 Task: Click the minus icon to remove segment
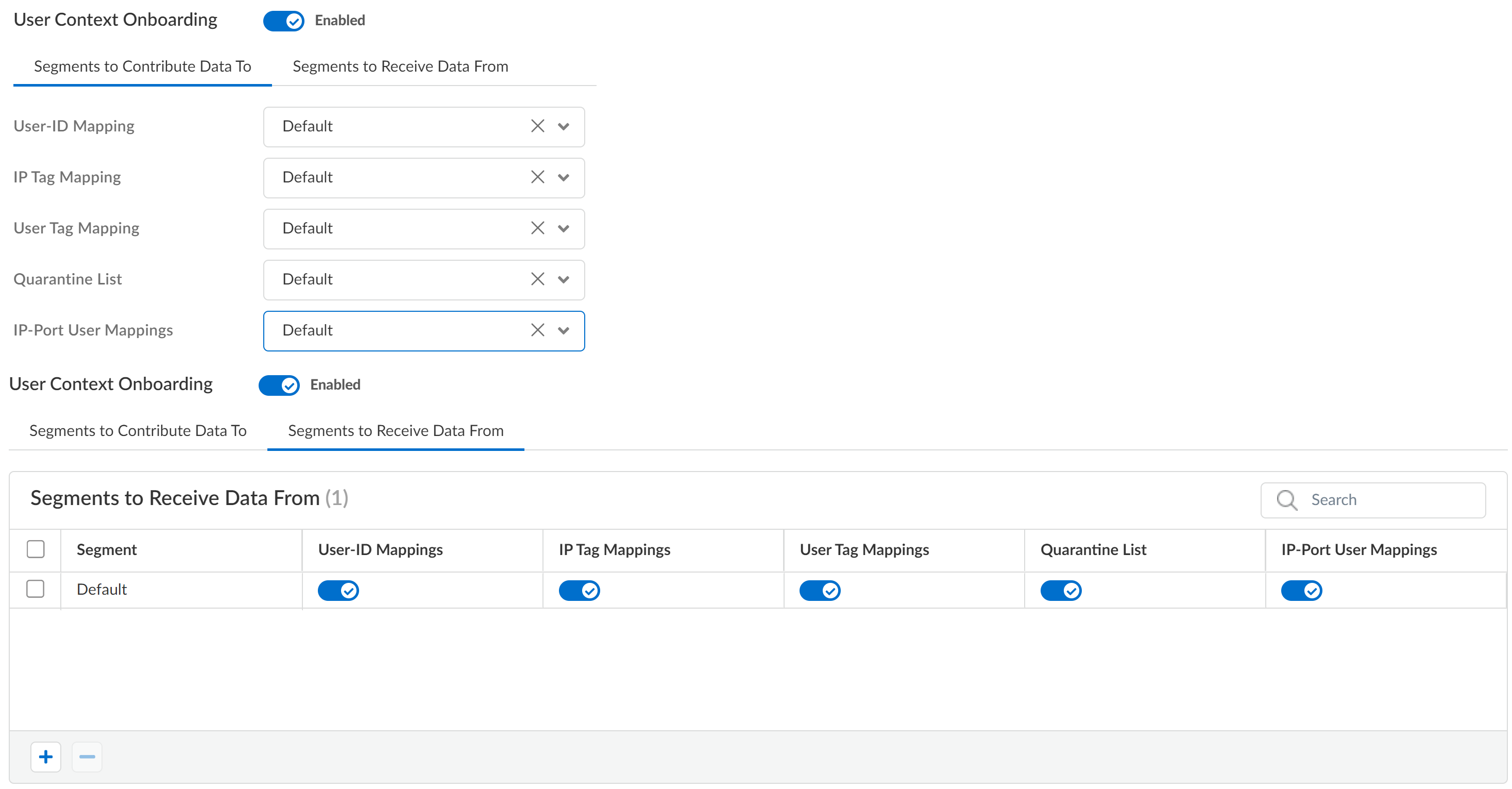pos(87,757)
